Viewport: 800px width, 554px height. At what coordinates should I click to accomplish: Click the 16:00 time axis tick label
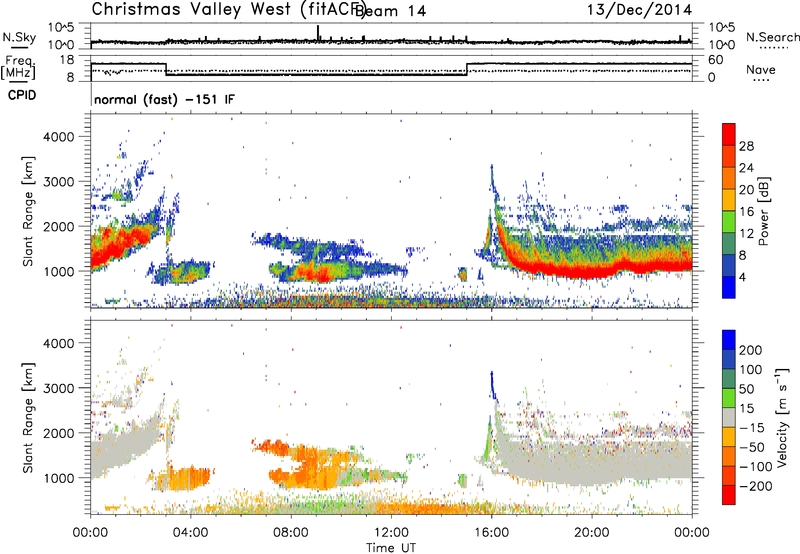point(491,533)
